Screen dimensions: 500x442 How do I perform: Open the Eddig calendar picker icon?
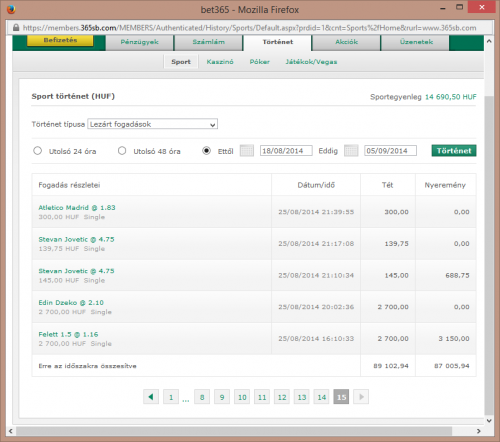(x=351, y=151)
